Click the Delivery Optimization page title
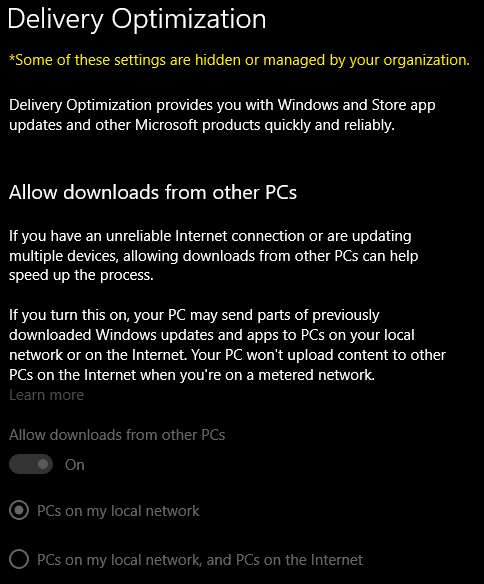Screen dimensions: 484x584 click(137, 19)
